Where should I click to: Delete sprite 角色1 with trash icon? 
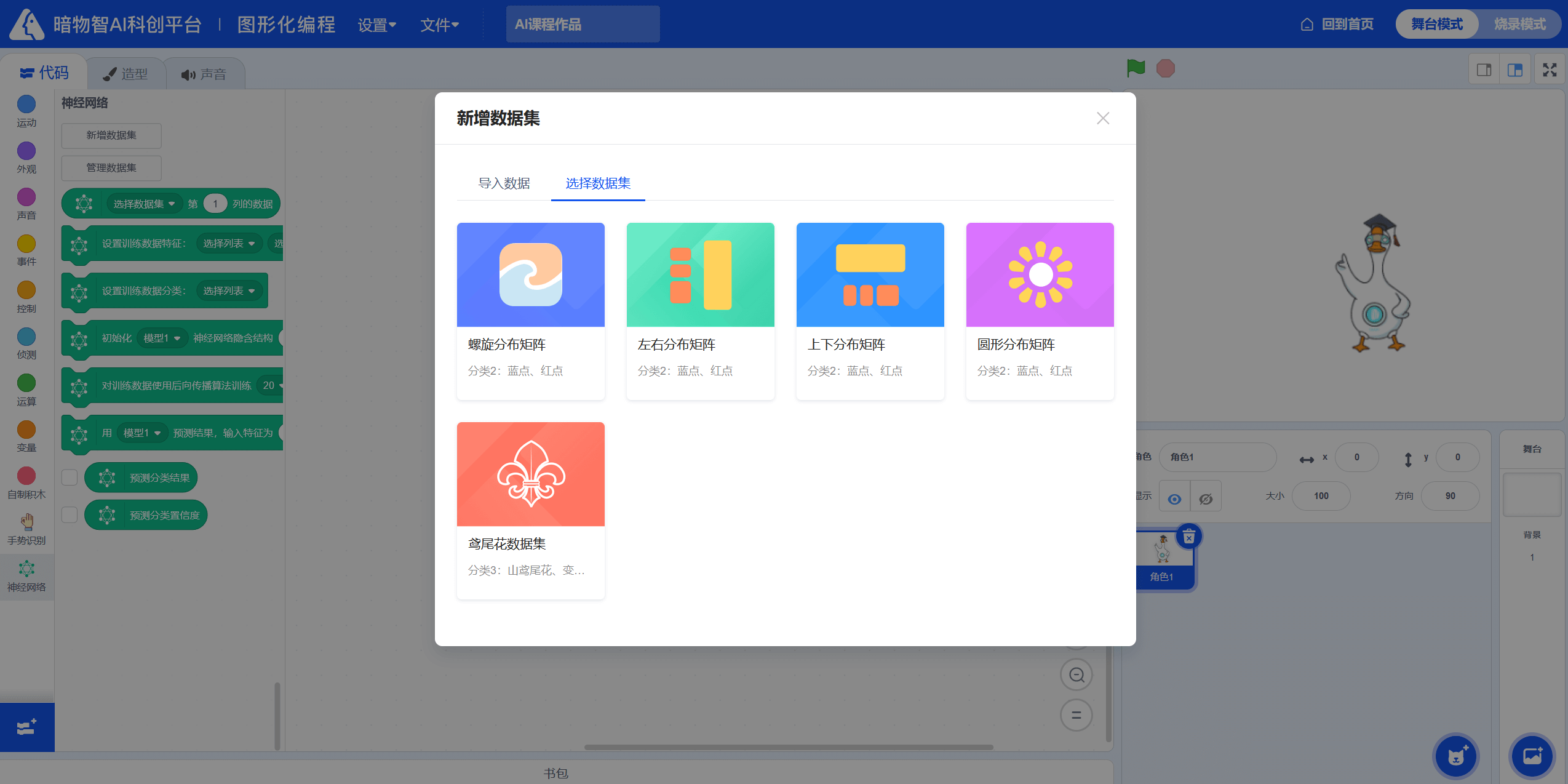click(1189, 537)
